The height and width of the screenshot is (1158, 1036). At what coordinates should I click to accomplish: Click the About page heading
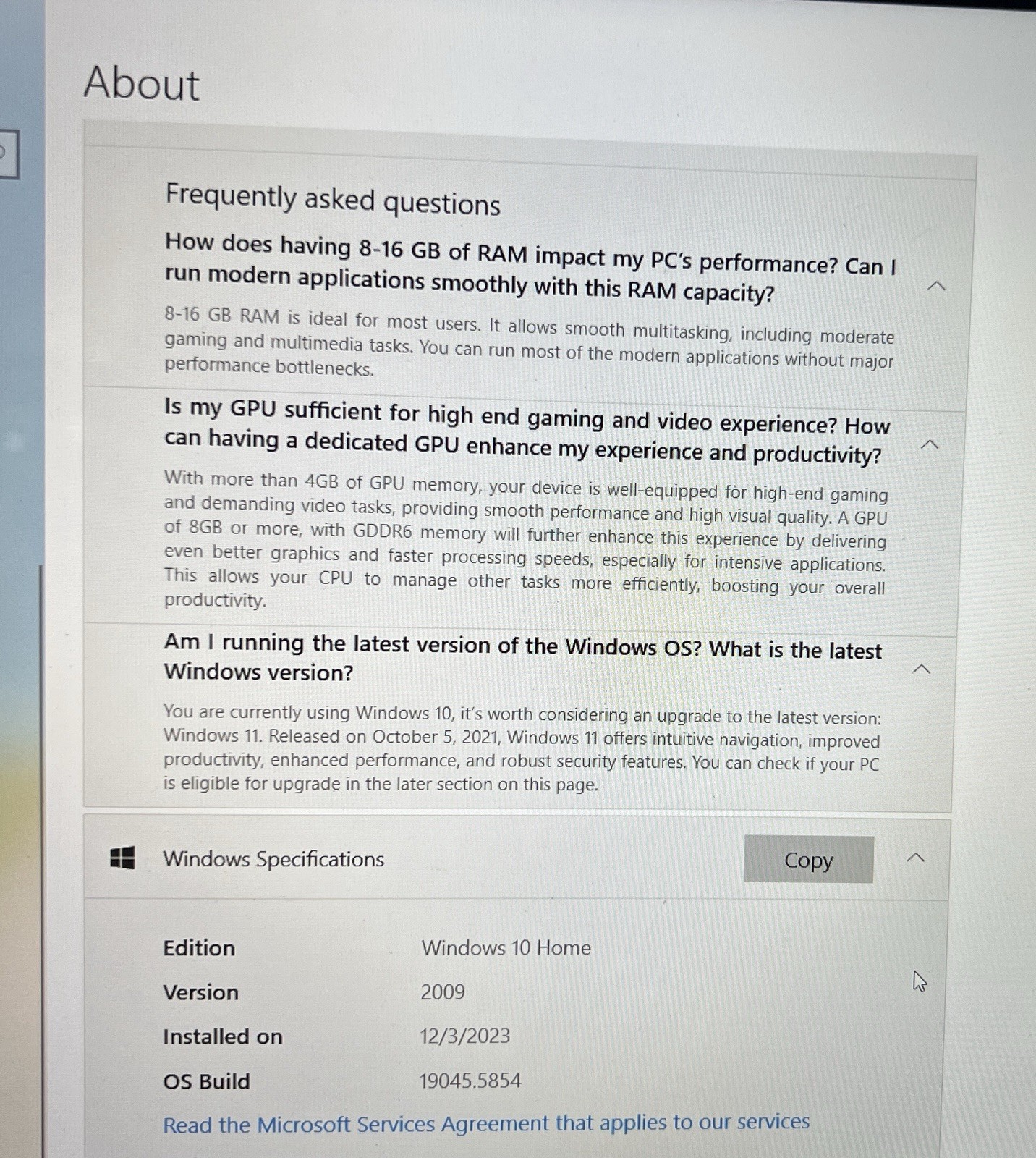point(141,83)
